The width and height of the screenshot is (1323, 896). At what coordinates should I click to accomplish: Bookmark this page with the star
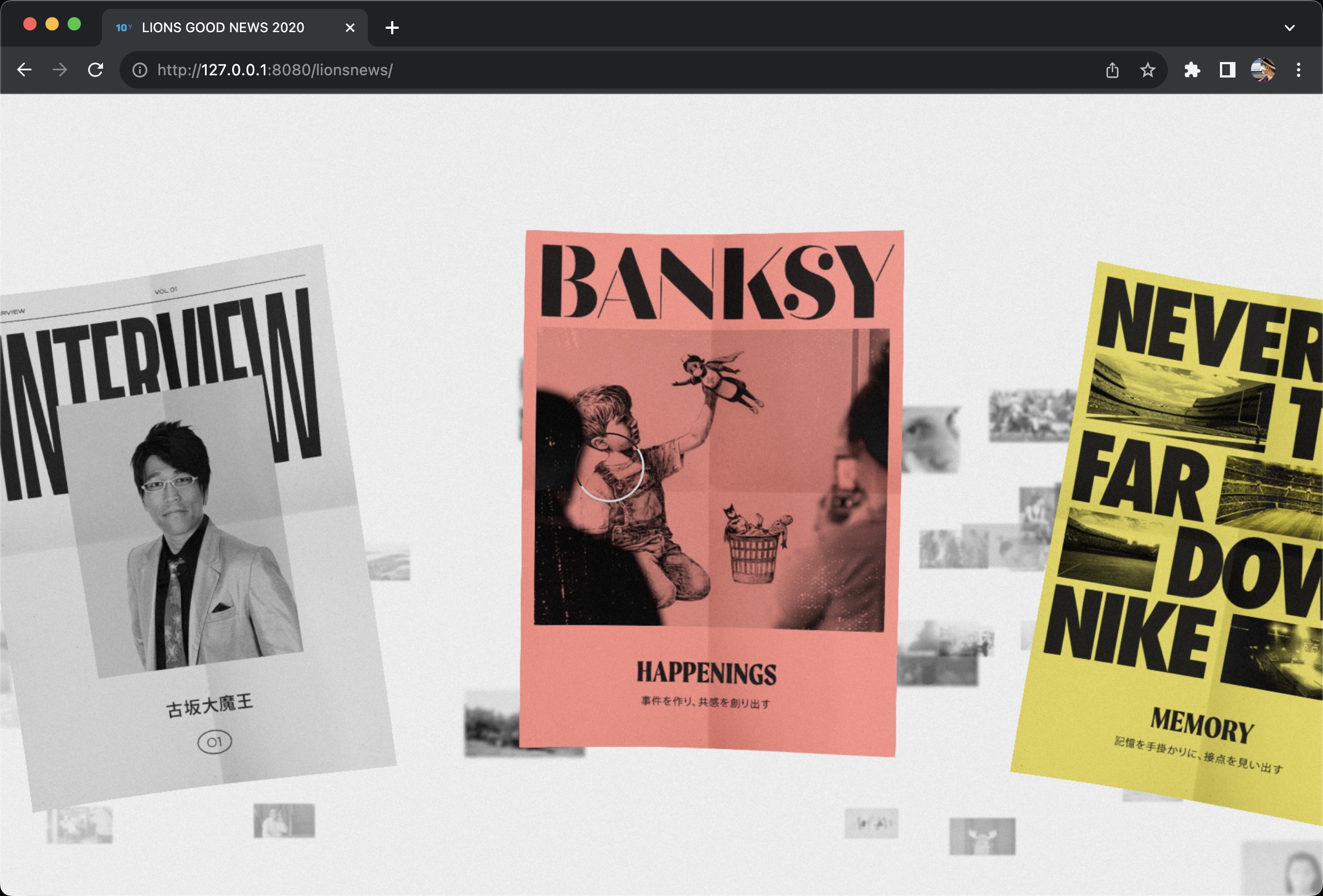1148,70
